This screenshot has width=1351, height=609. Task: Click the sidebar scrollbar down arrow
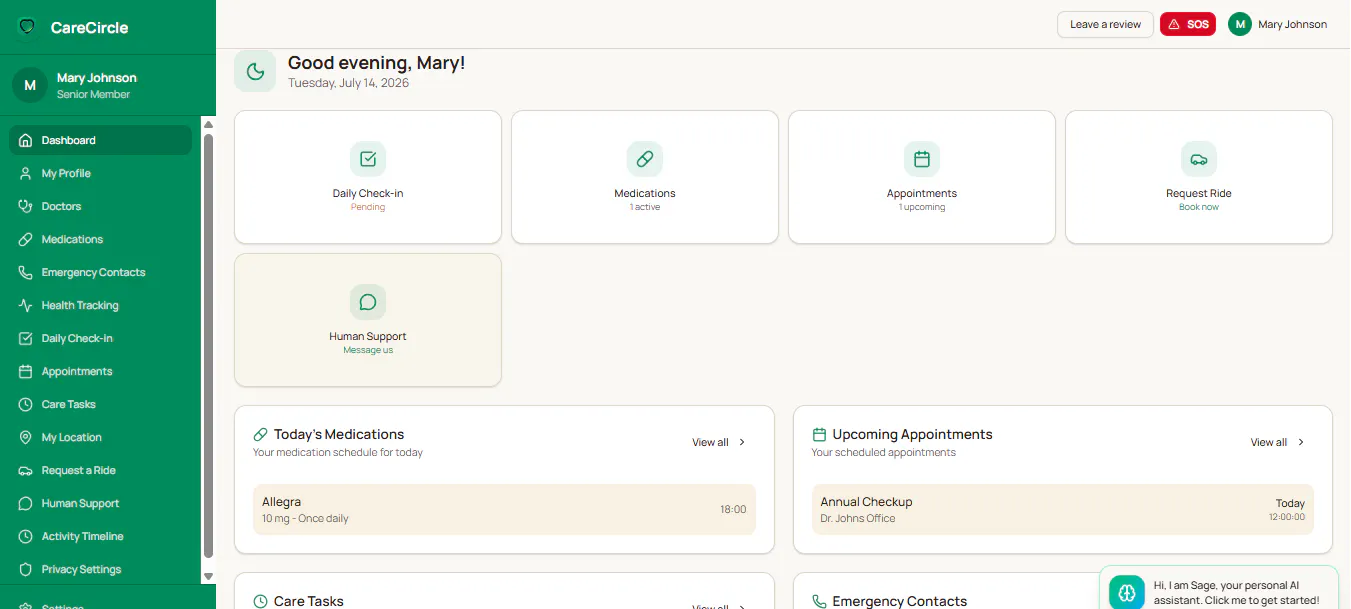click(x=208, y=576)
